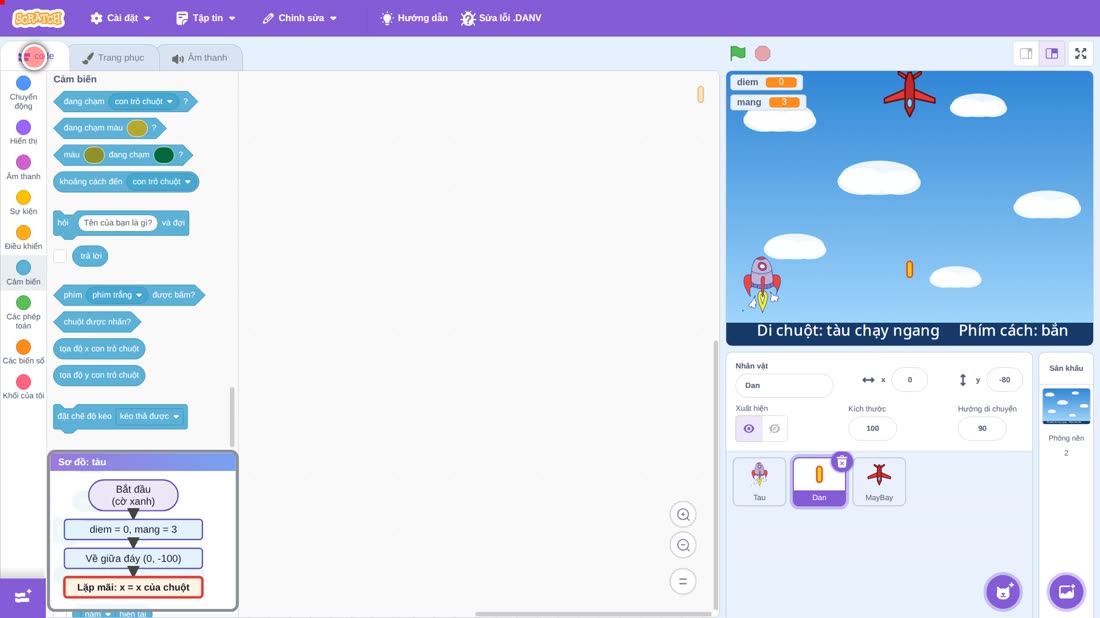The image size is (1100, 618).
Task: Select the MayBay sprite thumbnail
Action: coord(878,481)
